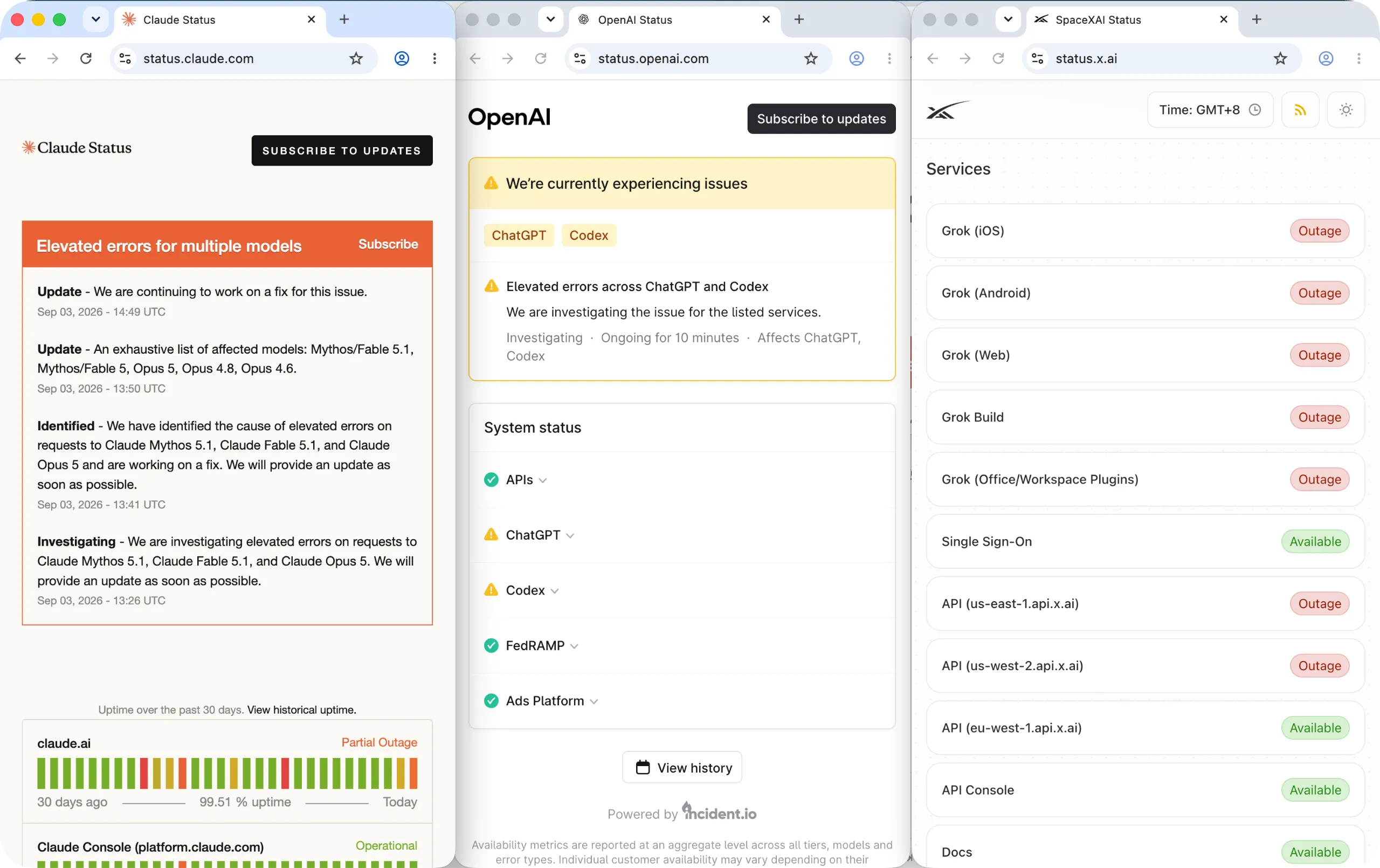
Task: Open new tab in SpaceXAI Status window
Action: coord(1256,19)
